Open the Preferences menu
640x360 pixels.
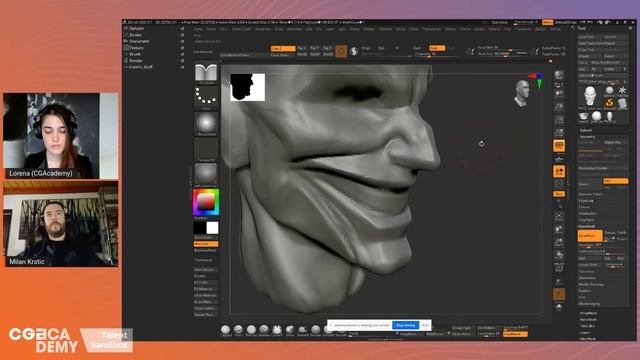pyautogui.click(x=431, y=29)
